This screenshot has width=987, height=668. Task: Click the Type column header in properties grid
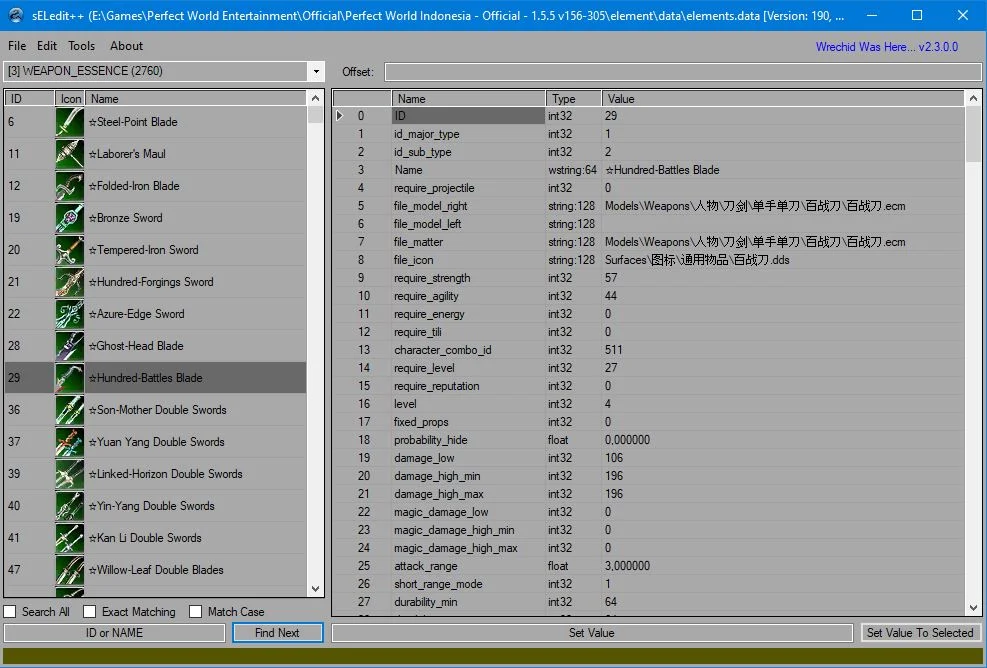coord(573,99)
